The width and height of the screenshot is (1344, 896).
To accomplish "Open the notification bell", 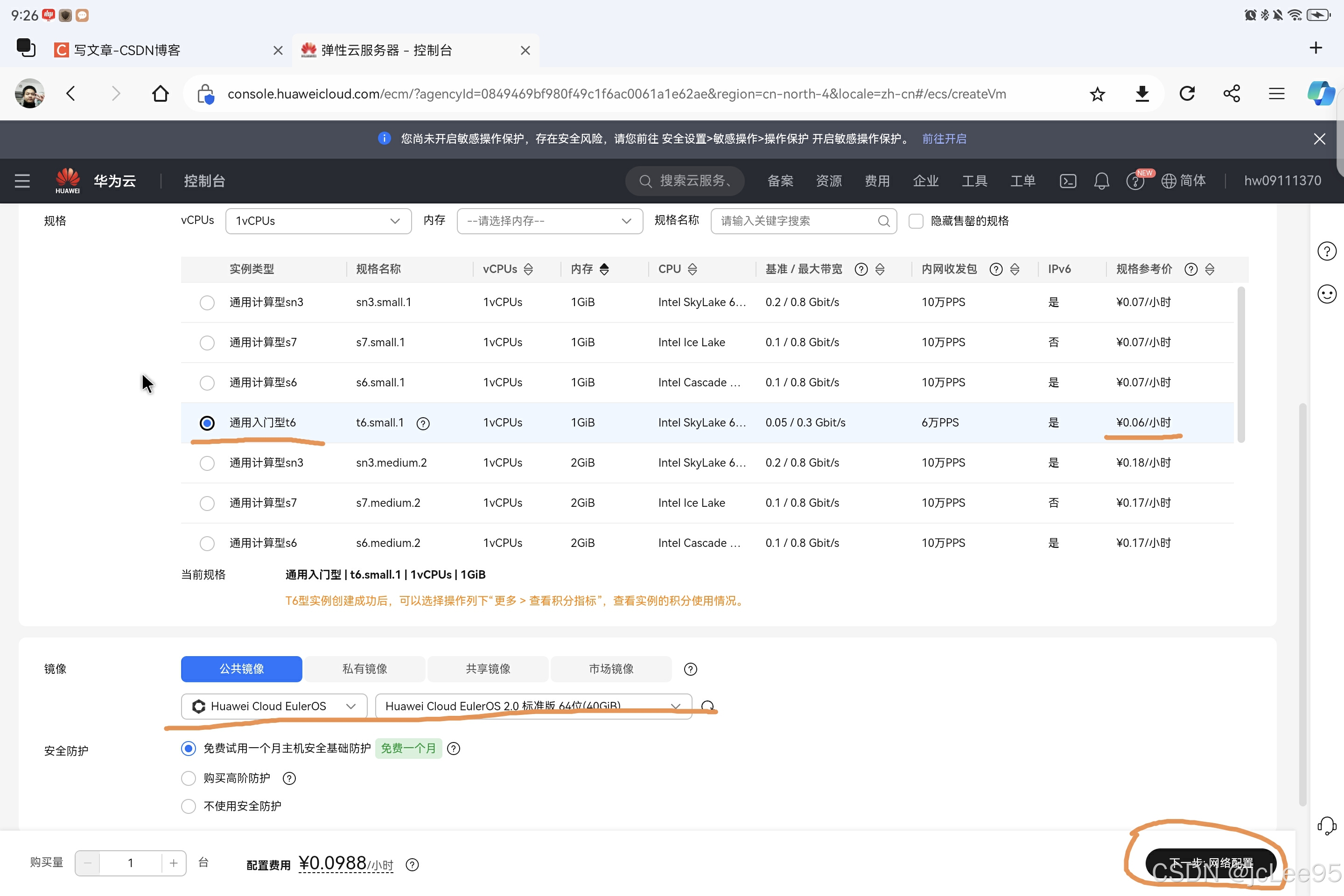I will [x=1101, y=181].
